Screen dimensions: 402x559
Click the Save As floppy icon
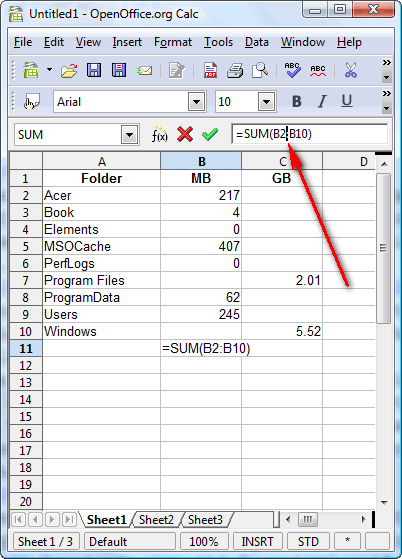[x=119, y=70]
